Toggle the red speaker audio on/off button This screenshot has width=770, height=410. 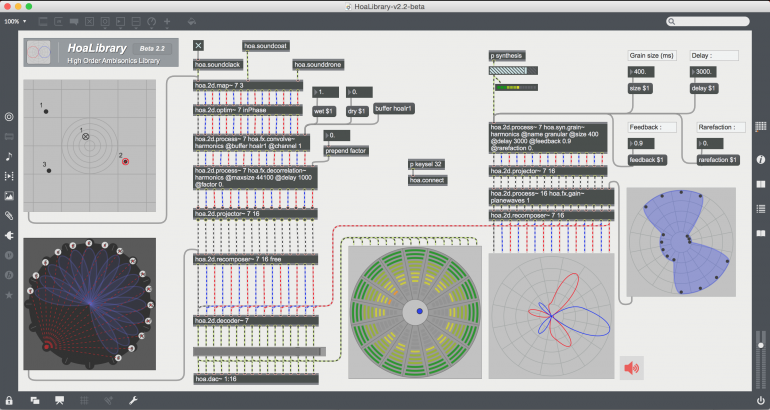[632, 367]
